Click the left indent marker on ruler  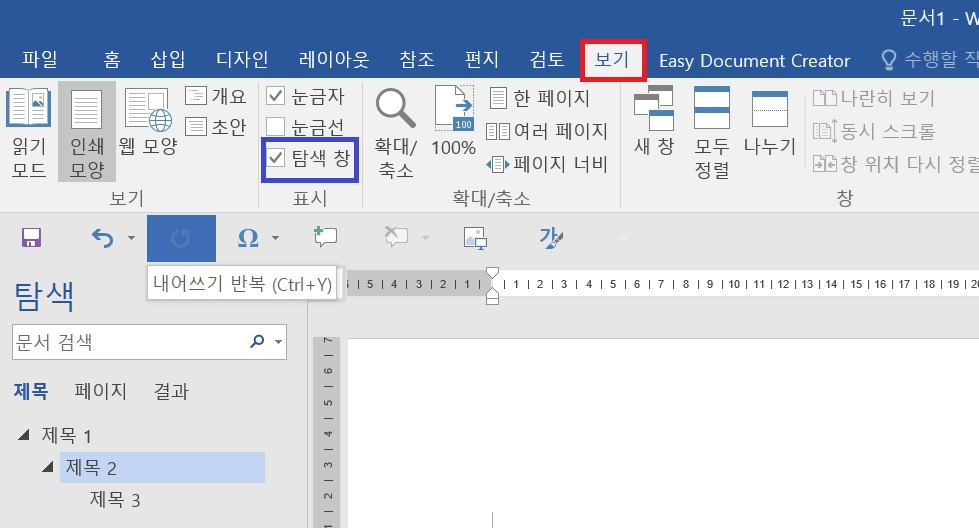coord(493,300)
